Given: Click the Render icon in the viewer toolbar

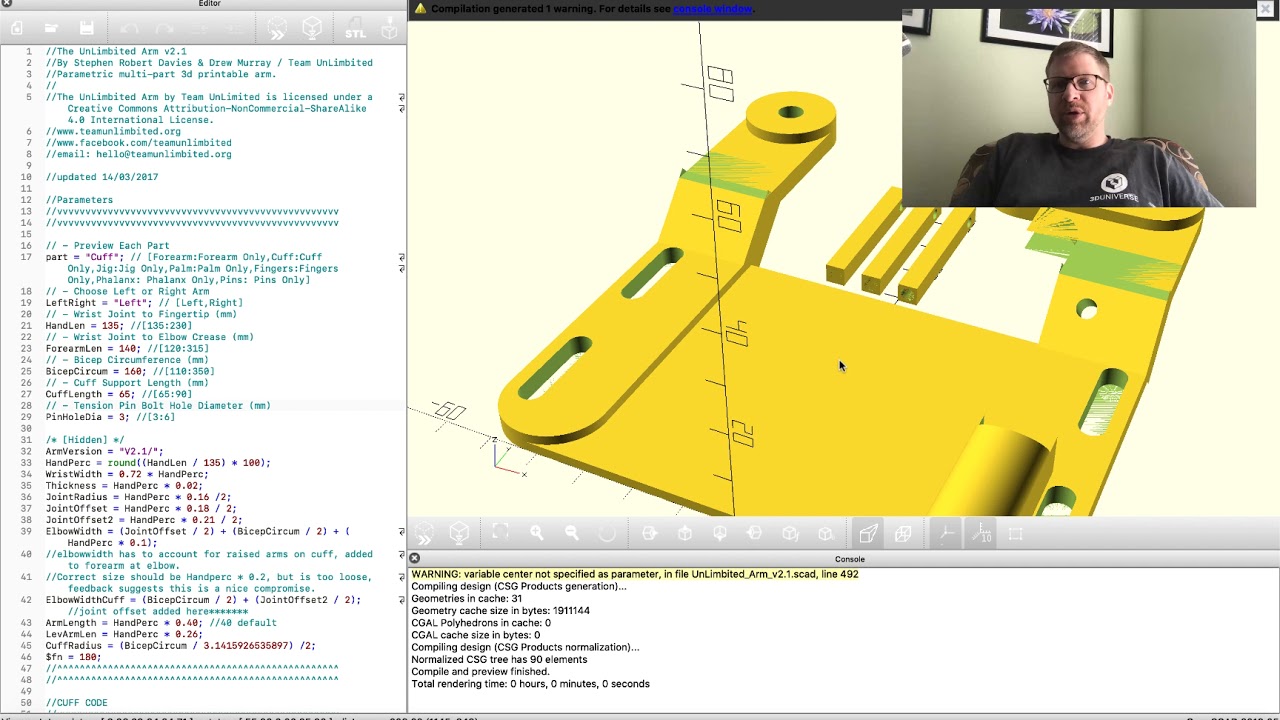Looking at the screenshot, I should (x=459, y=534).
